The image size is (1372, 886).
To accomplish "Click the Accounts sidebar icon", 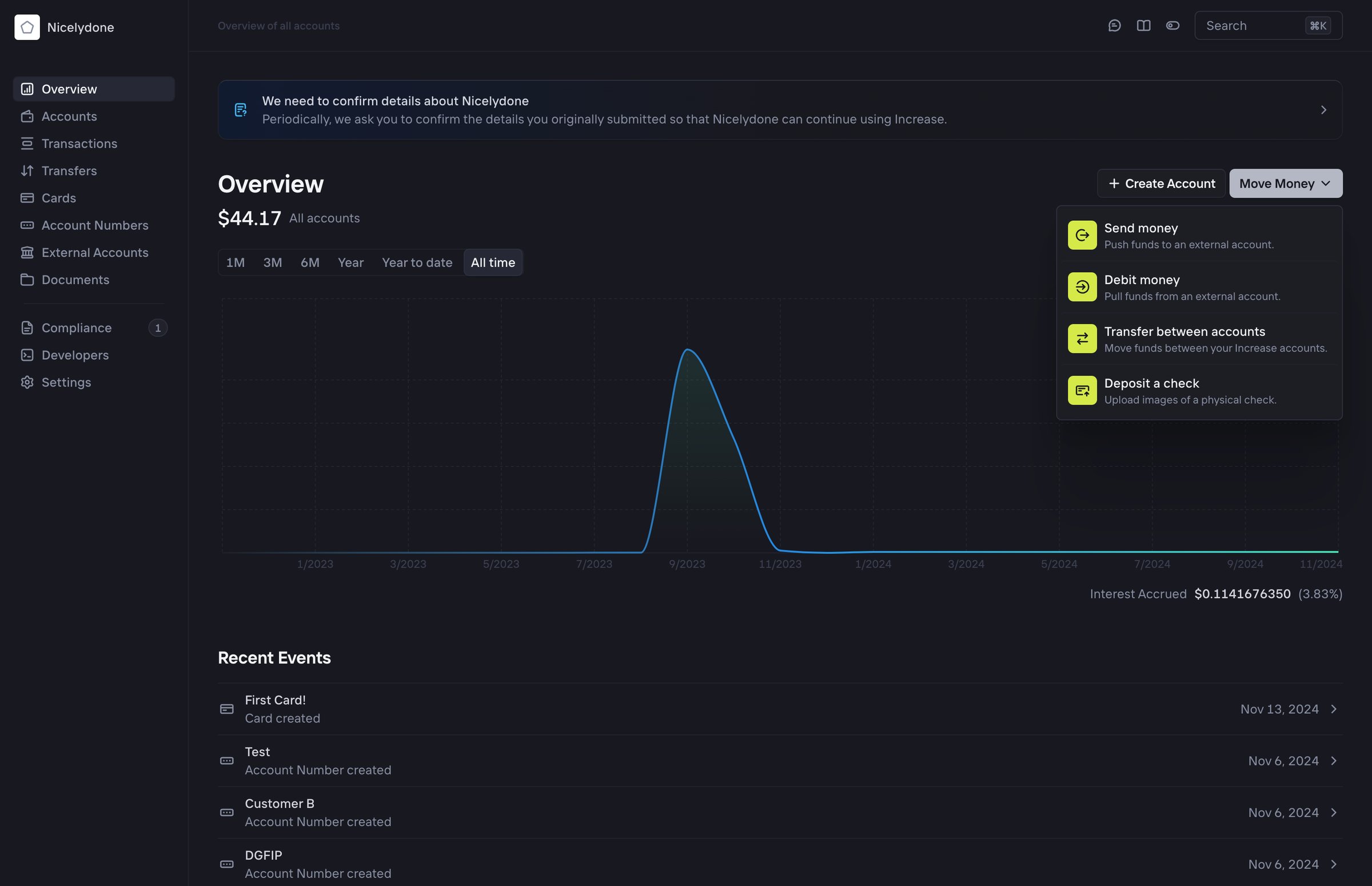I will point(27,116).
